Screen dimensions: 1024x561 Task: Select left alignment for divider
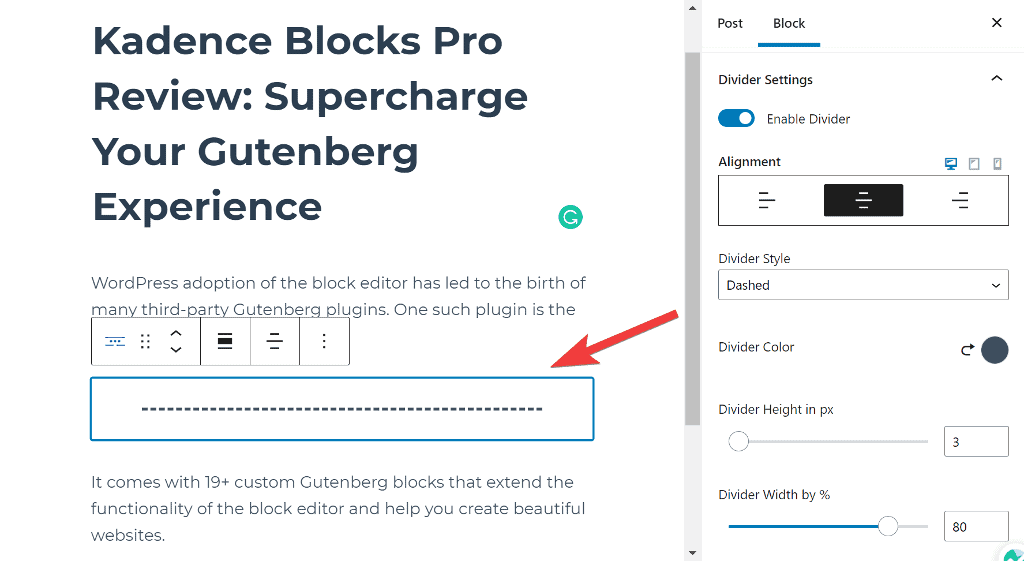point(767,201)
